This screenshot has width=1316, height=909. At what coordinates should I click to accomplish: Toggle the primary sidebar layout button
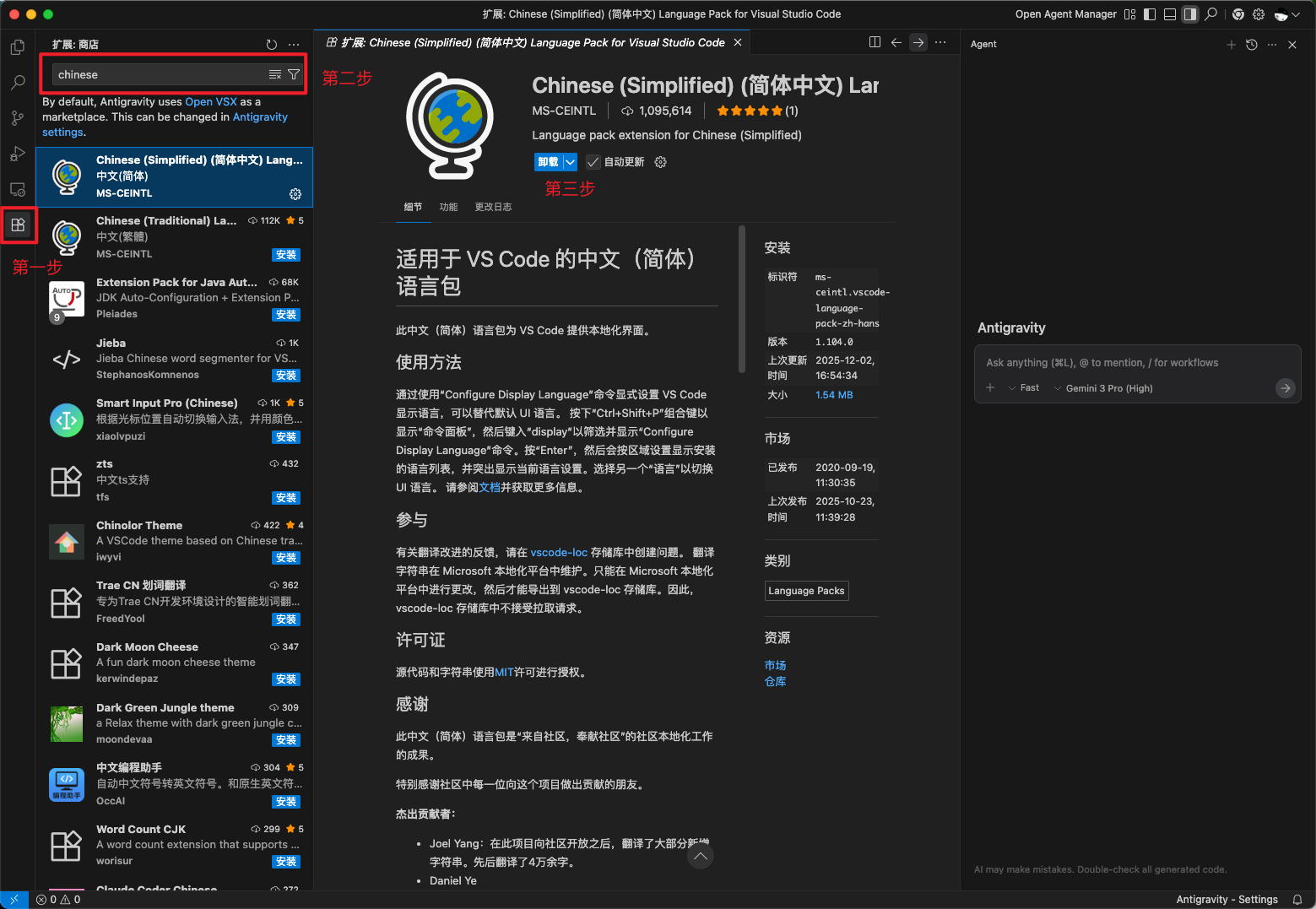(1150, 14)
